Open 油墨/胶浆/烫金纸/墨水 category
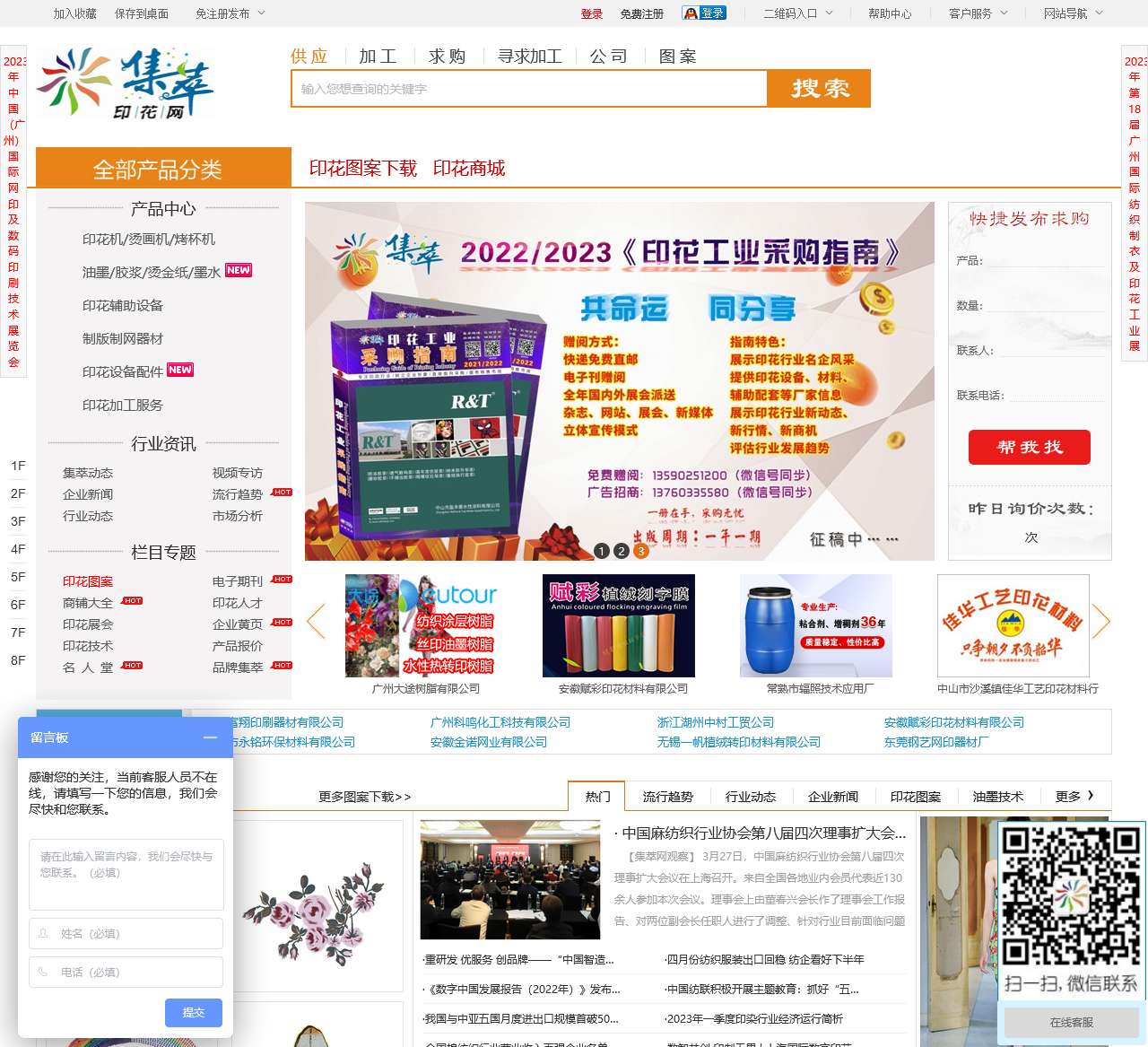The height and width of the screenshot is (1047, 1148). pos(152,272)
